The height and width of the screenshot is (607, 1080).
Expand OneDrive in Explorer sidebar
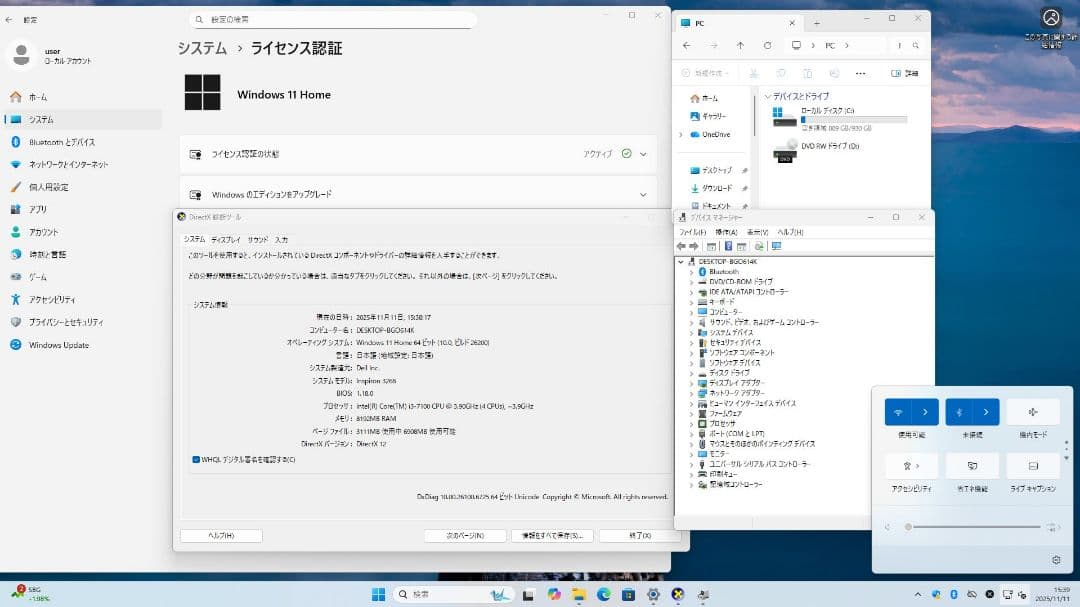(681, 134)
